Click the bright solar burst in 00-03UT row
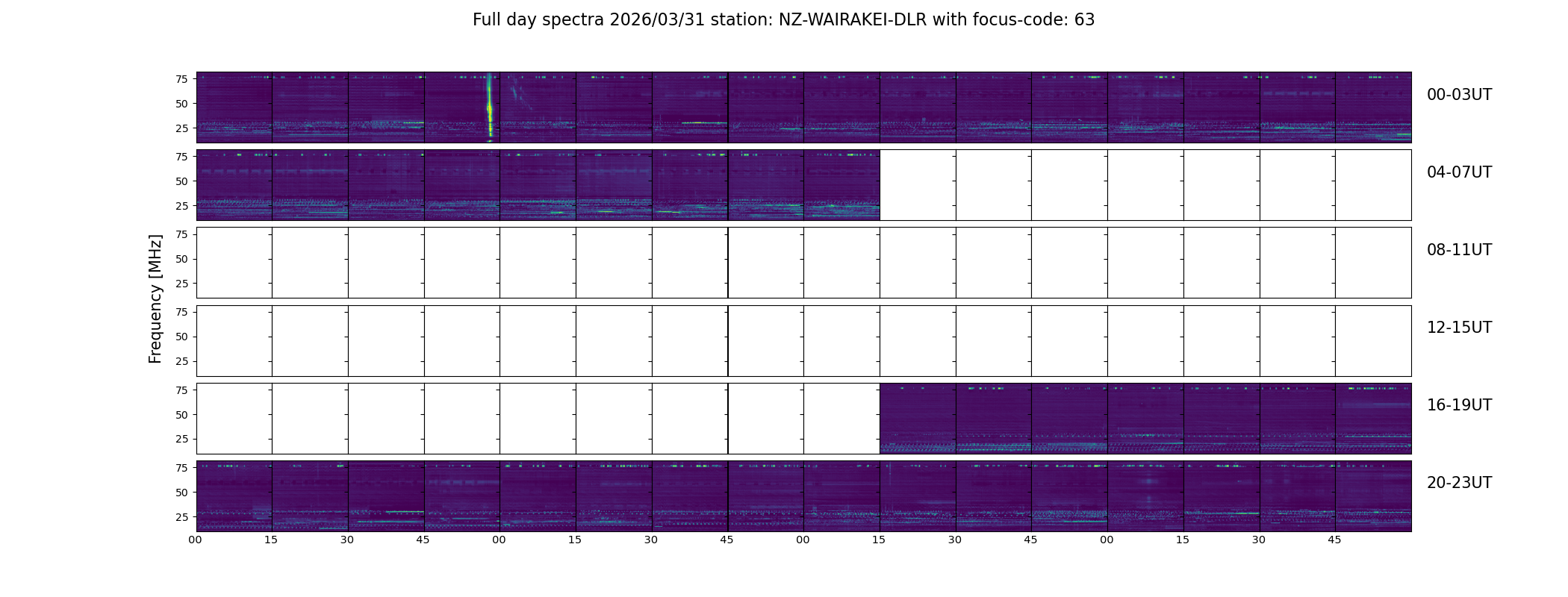 [489, 107]
